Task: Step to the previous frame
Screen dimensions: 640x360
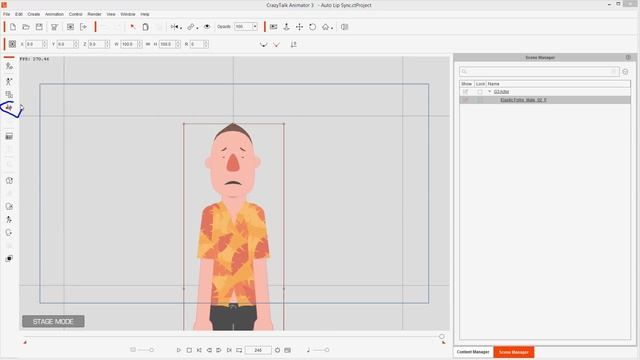Action: coord(209,350)
